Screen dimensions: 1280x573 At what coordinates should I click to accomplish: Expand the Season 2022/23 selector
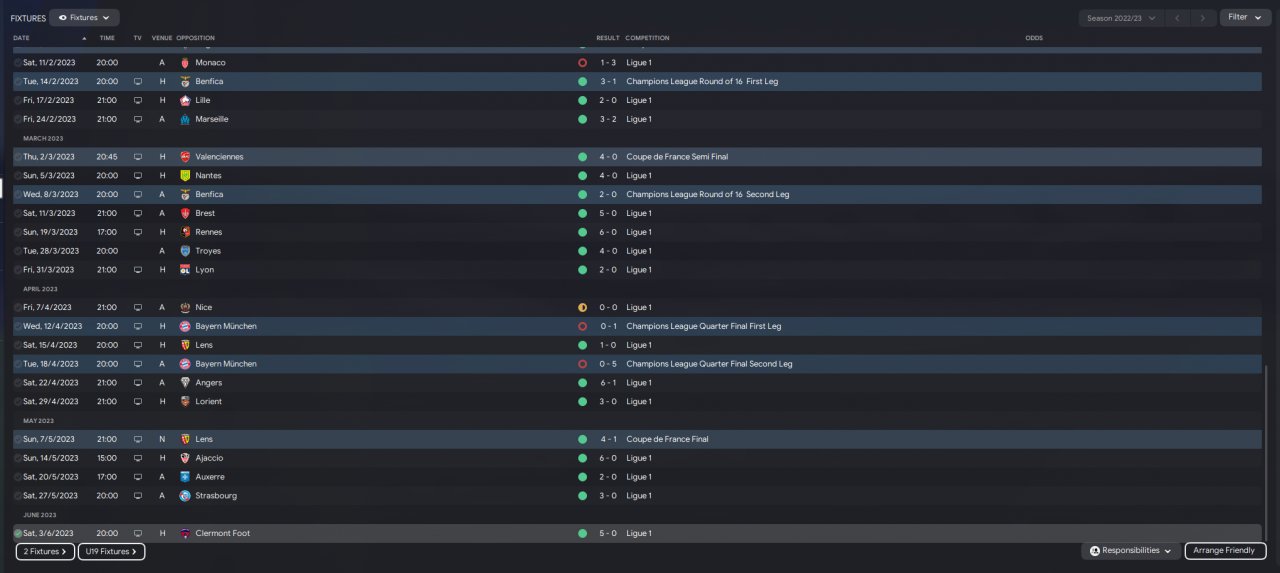(x=1121, y=17)
